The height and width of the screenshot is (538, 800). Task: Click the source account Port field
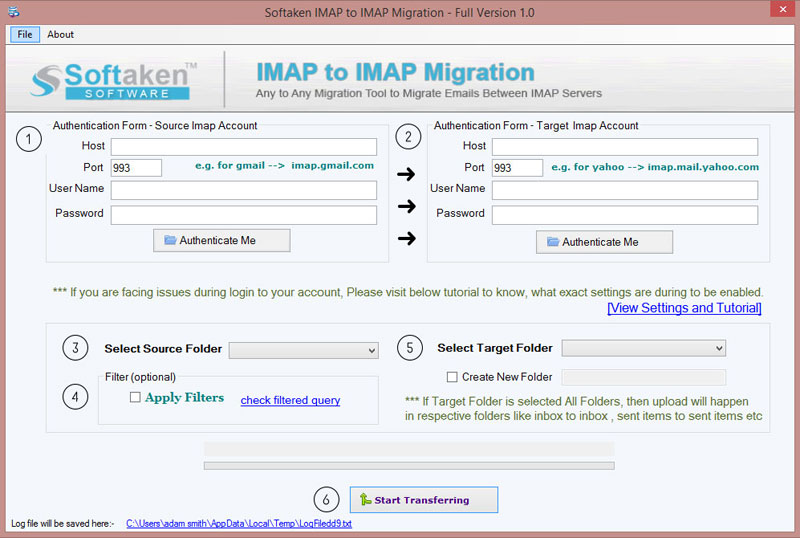[136, 168]
